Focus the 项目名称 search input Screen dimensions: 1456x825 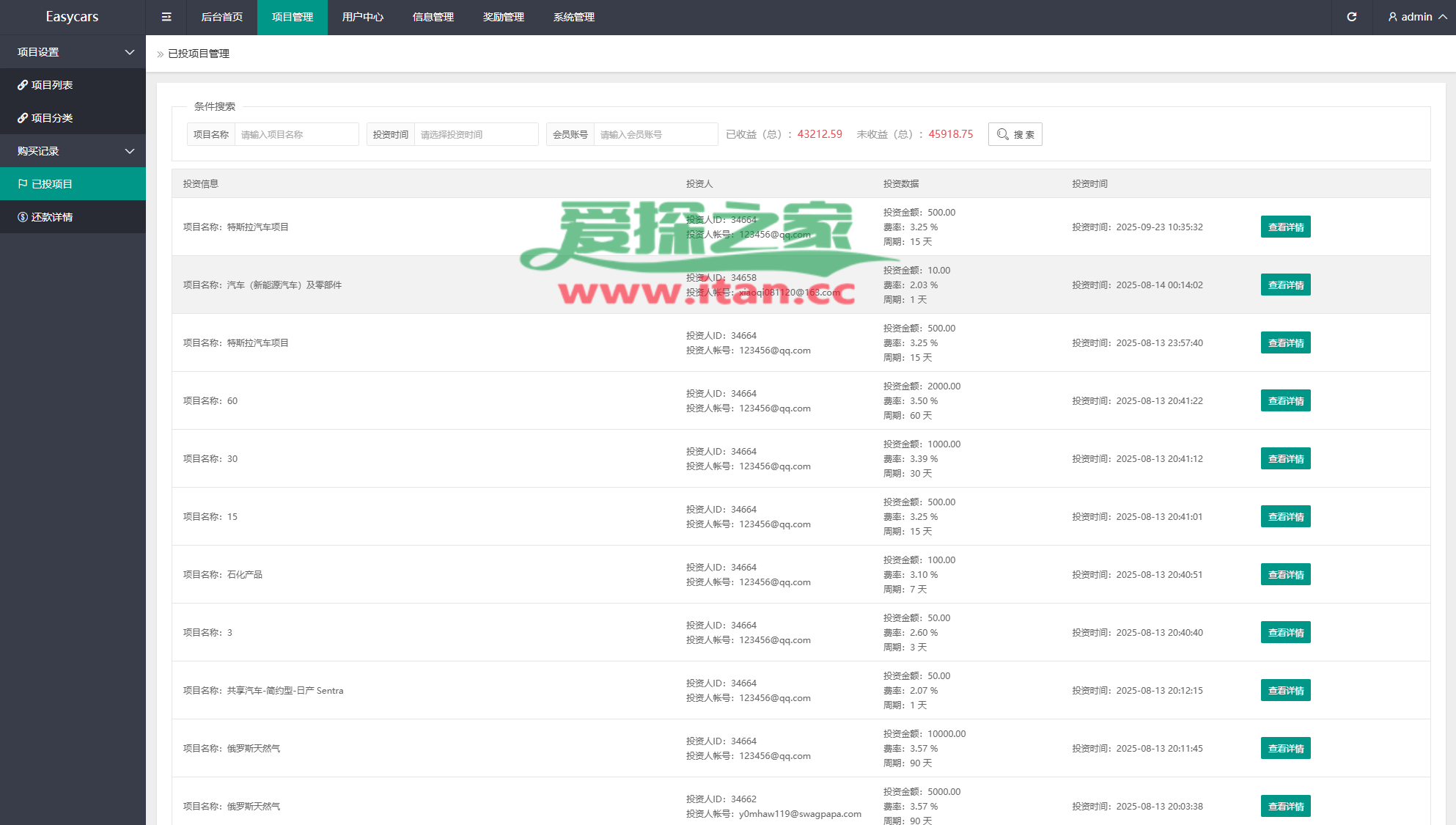pos(296,134)
